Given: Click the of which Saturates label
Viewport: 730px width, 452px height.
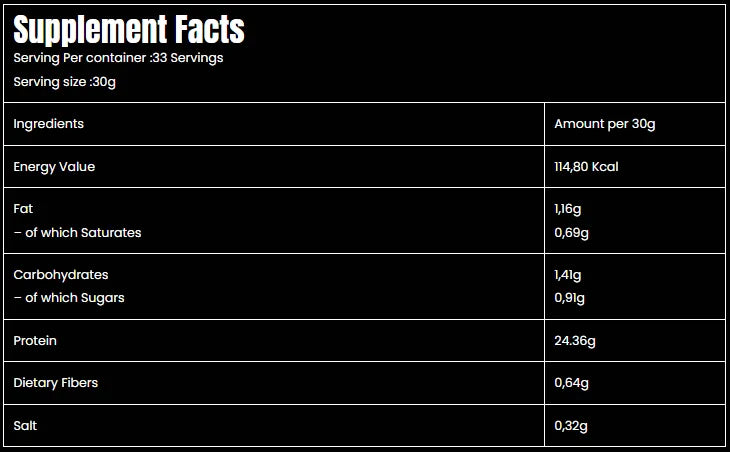Looking at the screenshot, I should click(x=77, y=233).
